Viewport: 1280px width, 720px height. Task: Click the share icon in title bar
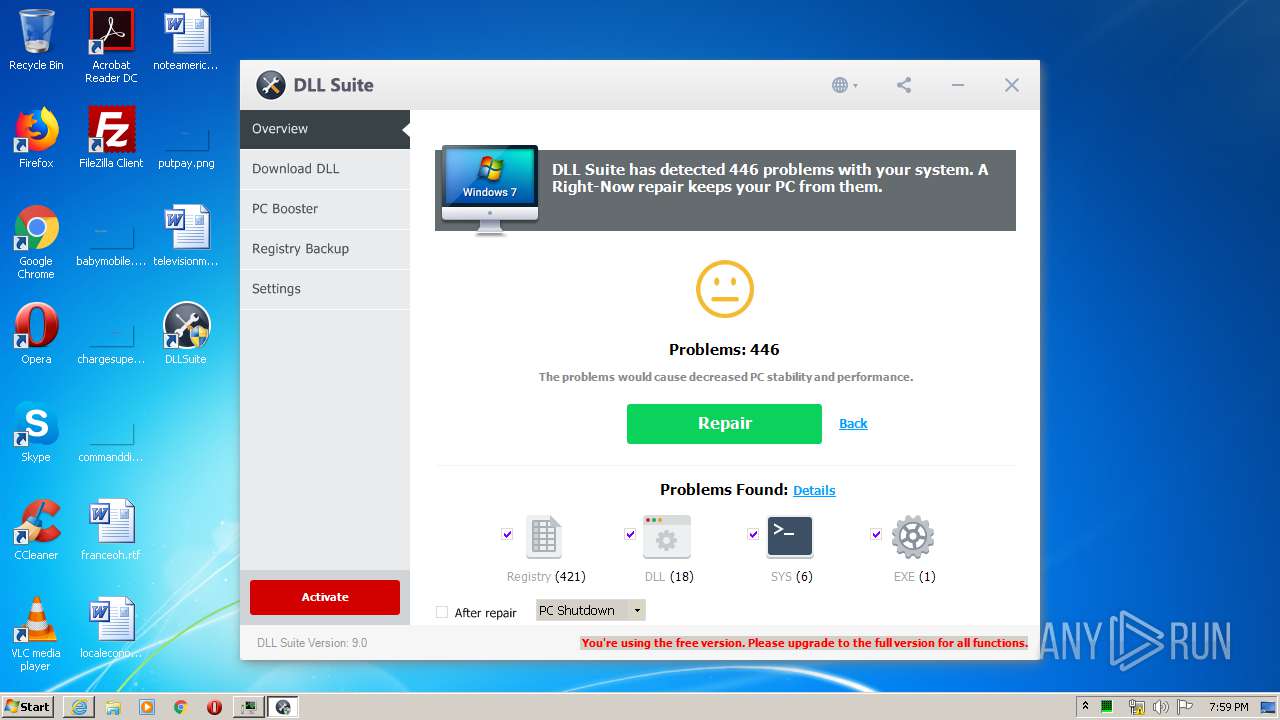coord(904,85)
